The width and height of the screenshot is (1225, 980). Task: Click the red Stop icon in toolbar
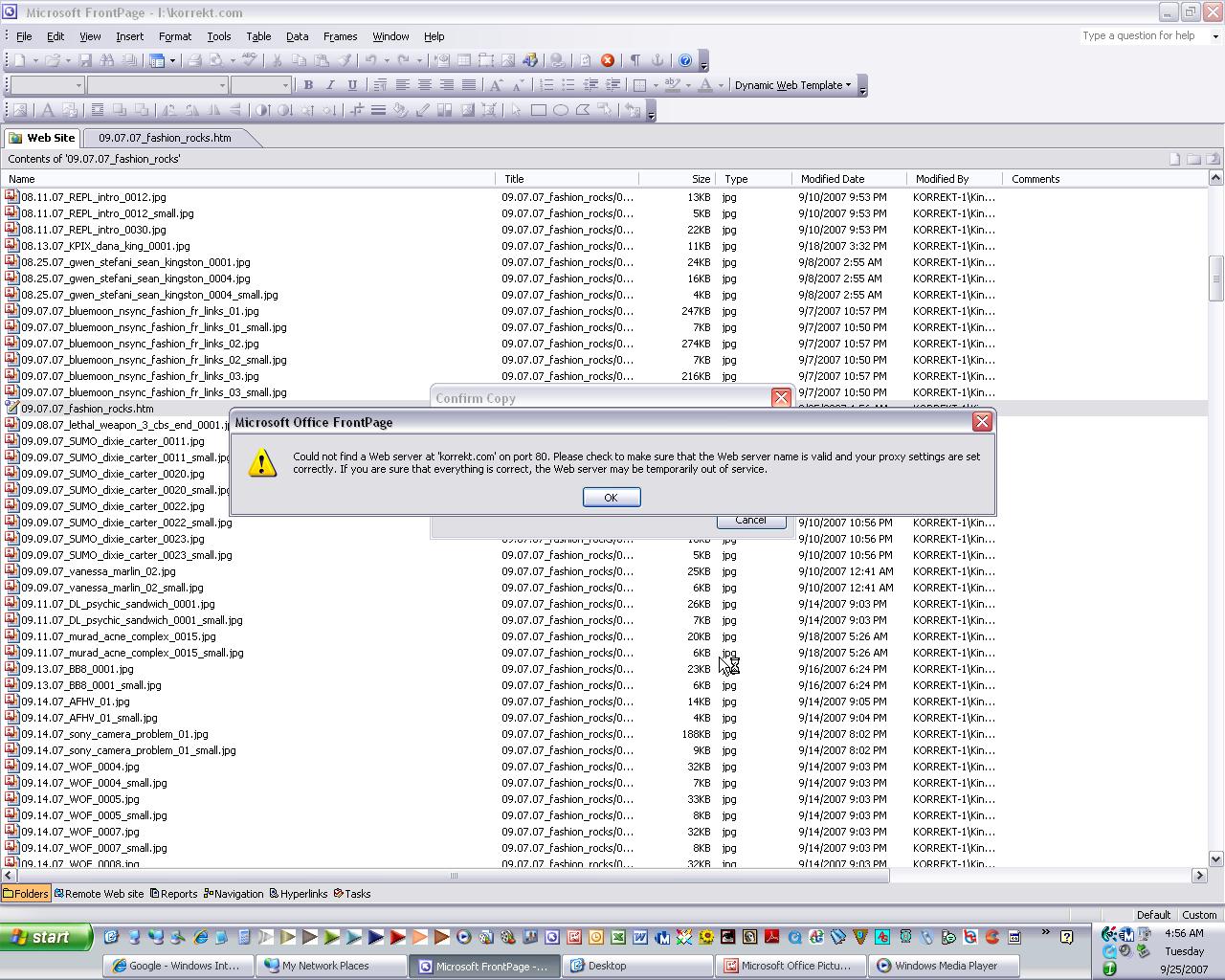point(607,60)
